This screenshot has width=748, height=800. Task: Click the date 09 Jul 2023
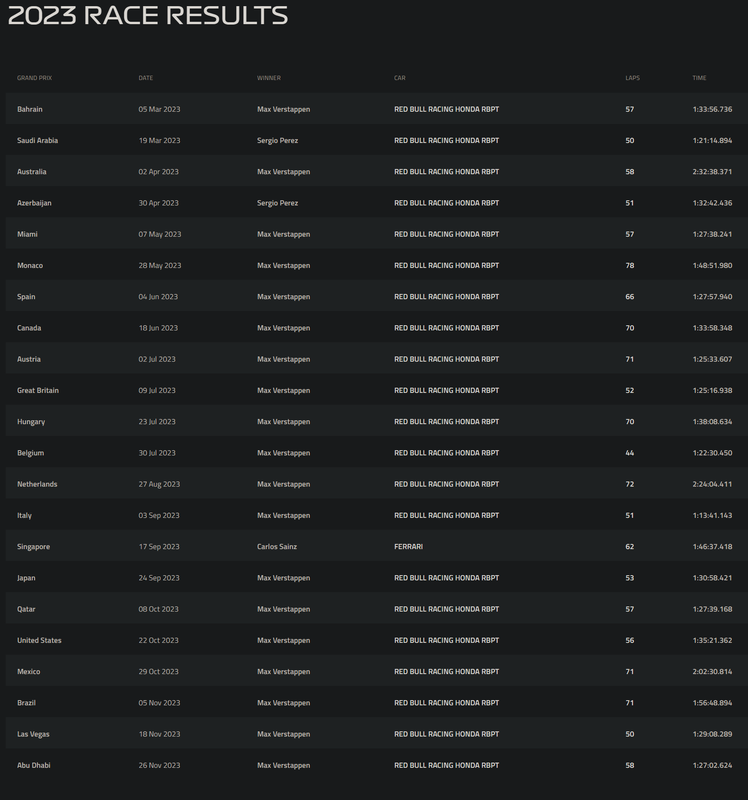(x=157, y=390)
